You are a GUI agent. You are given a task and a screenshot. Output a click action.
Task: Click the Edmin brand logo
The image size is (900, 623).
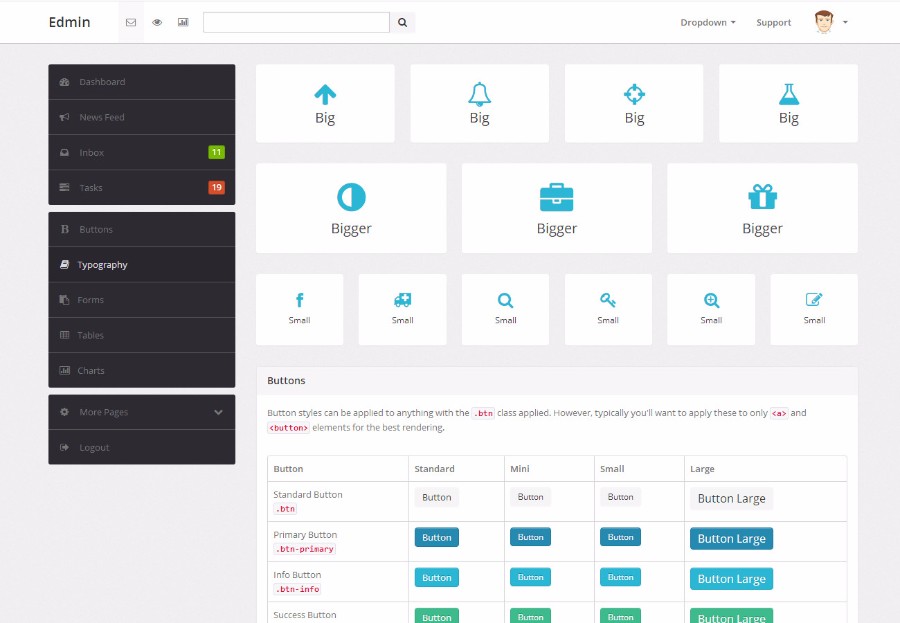point(69,22)
